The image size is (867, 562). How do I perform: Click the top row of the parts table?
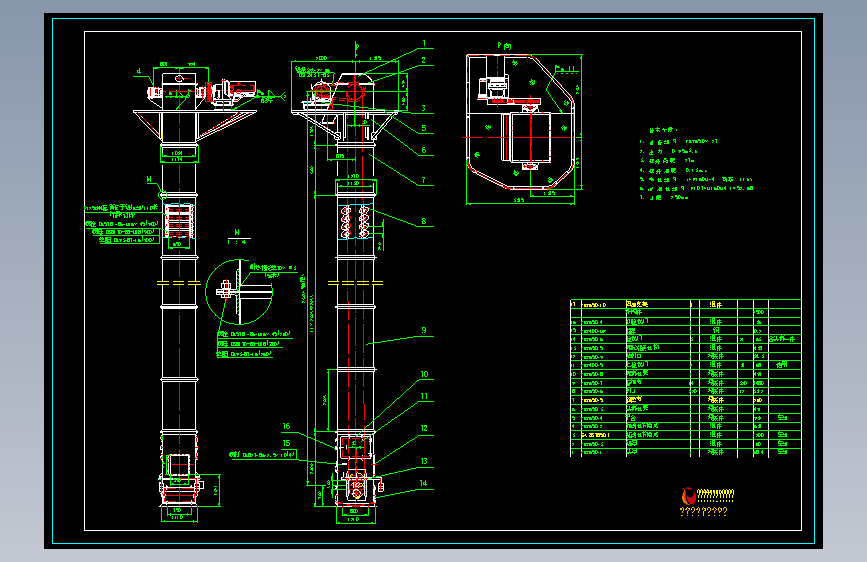click(686, 304)
